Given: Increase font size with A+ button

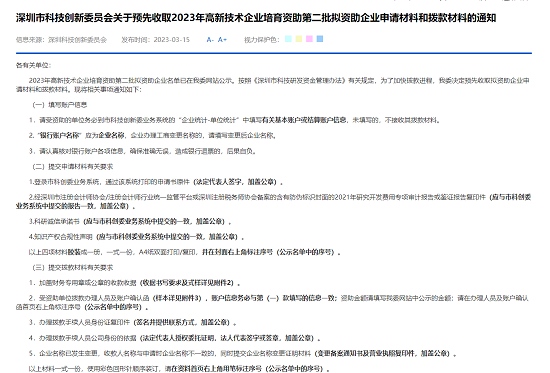Looking at the screenshot, I should (x=222, y=40).
